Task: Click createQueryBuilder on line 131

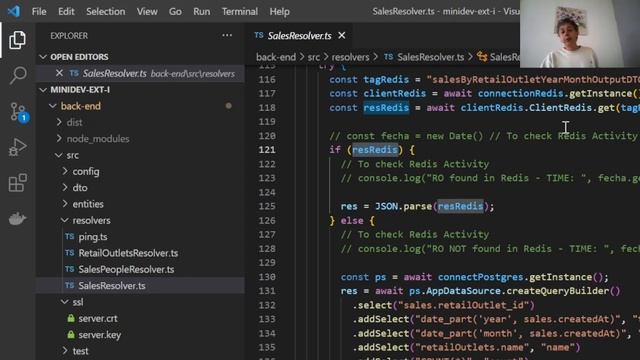Action: [558, 291]
